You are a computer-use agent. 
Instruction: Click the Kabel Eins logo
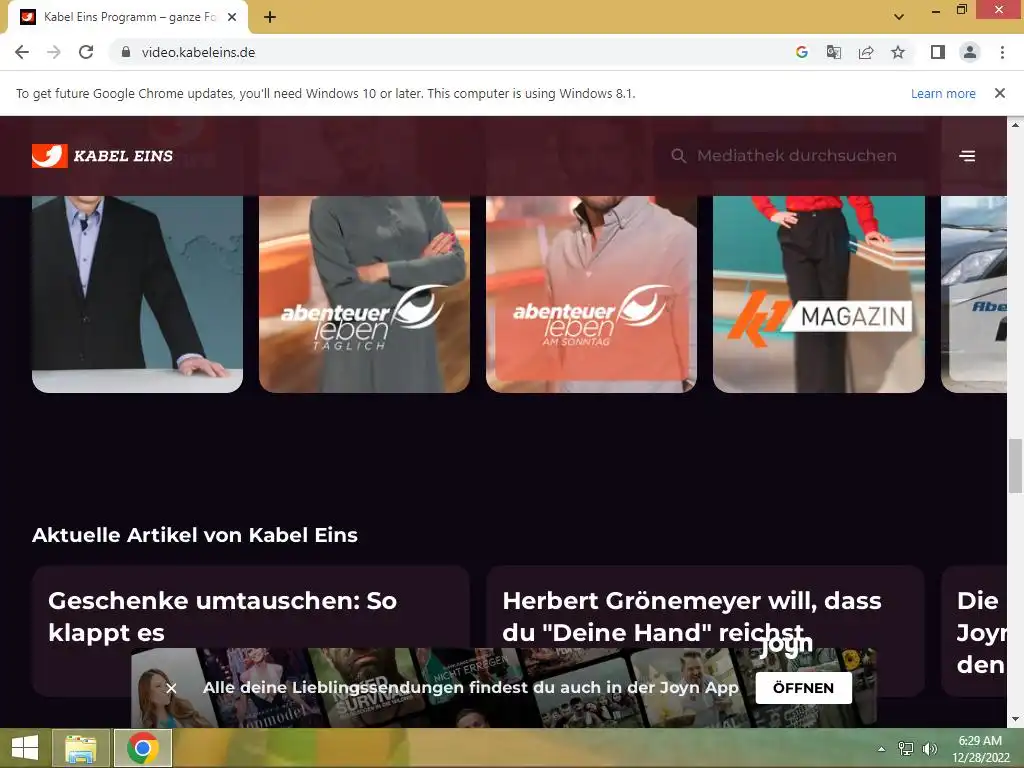tap(103, 155)
